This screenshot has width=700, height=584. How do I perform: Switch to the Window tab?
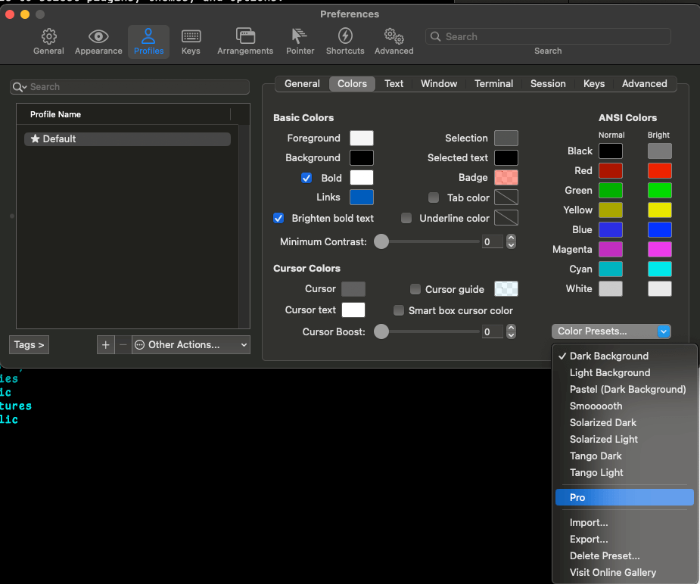[439, 84]
